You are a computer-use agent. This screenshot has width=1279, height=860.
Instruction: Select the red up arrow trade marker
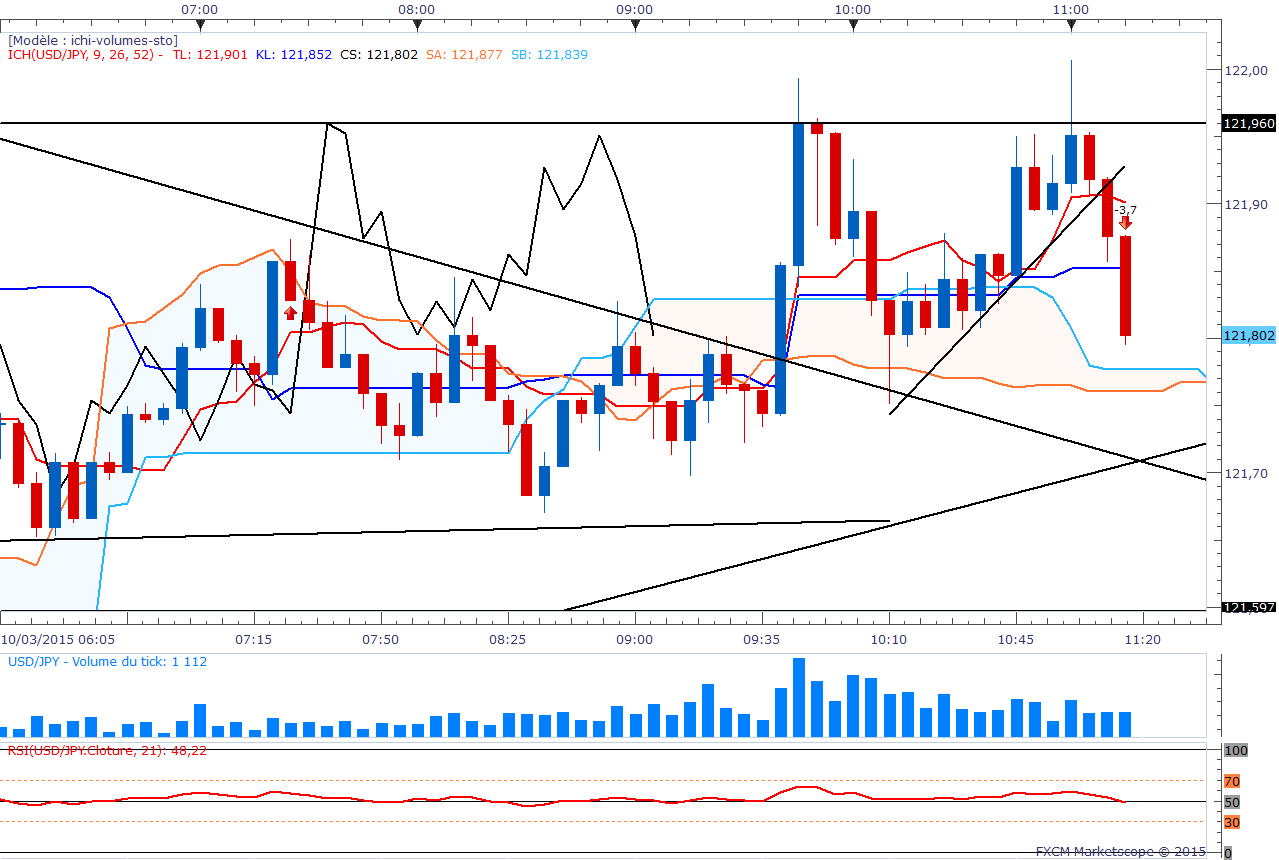(290, 313)
